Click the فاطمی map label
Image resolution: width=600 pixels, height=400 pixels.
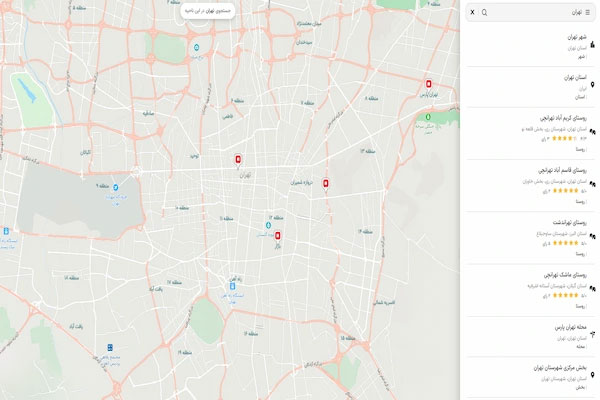click(227, 116)
